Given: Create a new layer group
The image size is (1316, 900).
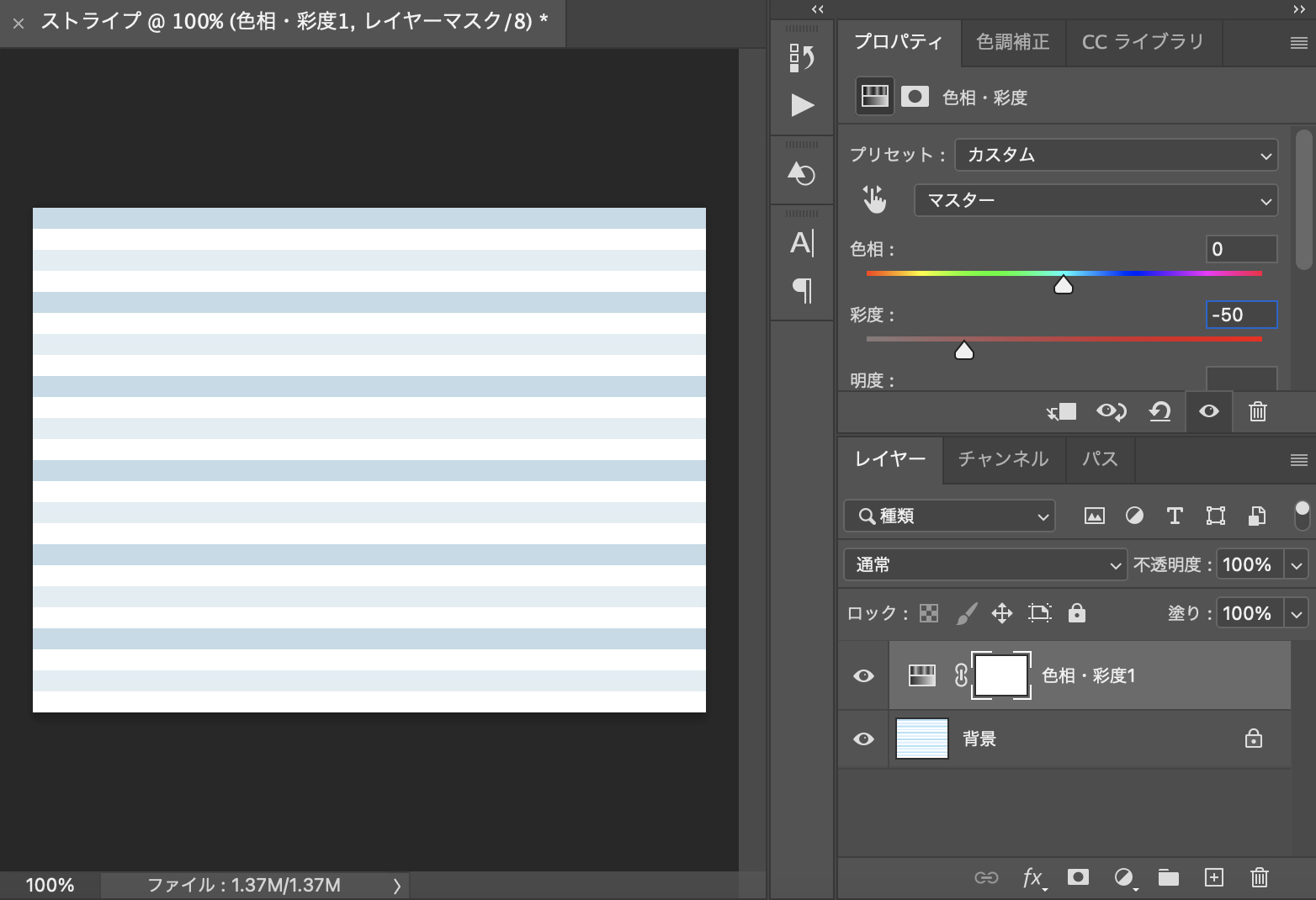Looking at the screenshot, I should tap(1169, 878).
